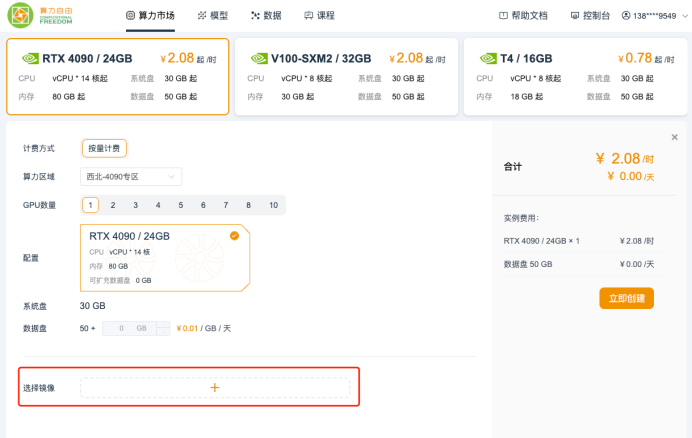Viewport: 692px width, 438px height.
Task: Set GPU数量 to 2
Action: tap(113, 205)
